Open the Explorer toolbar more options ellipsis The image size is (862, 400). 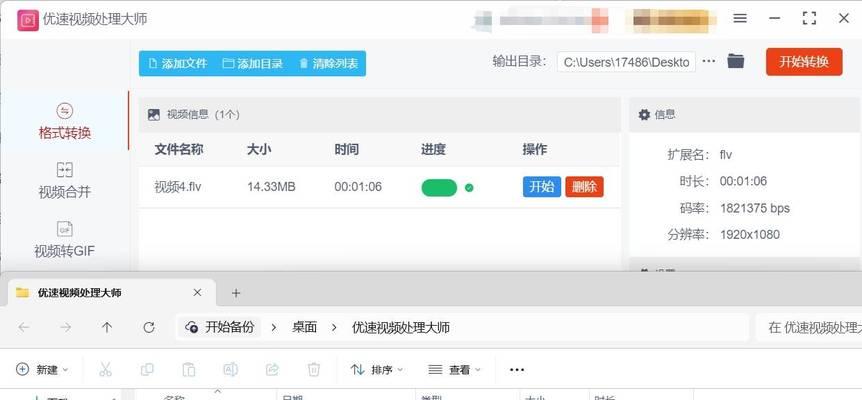pyautogui.click(x=517, y=370)
